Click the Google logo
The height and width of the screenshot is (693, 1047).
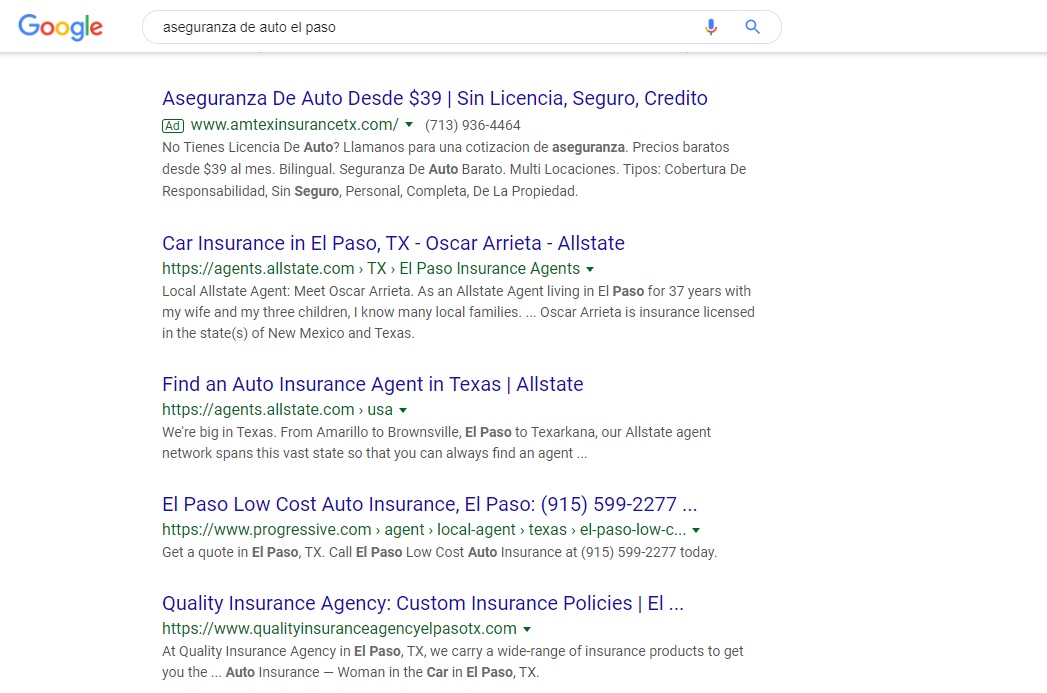pos(60,27)
